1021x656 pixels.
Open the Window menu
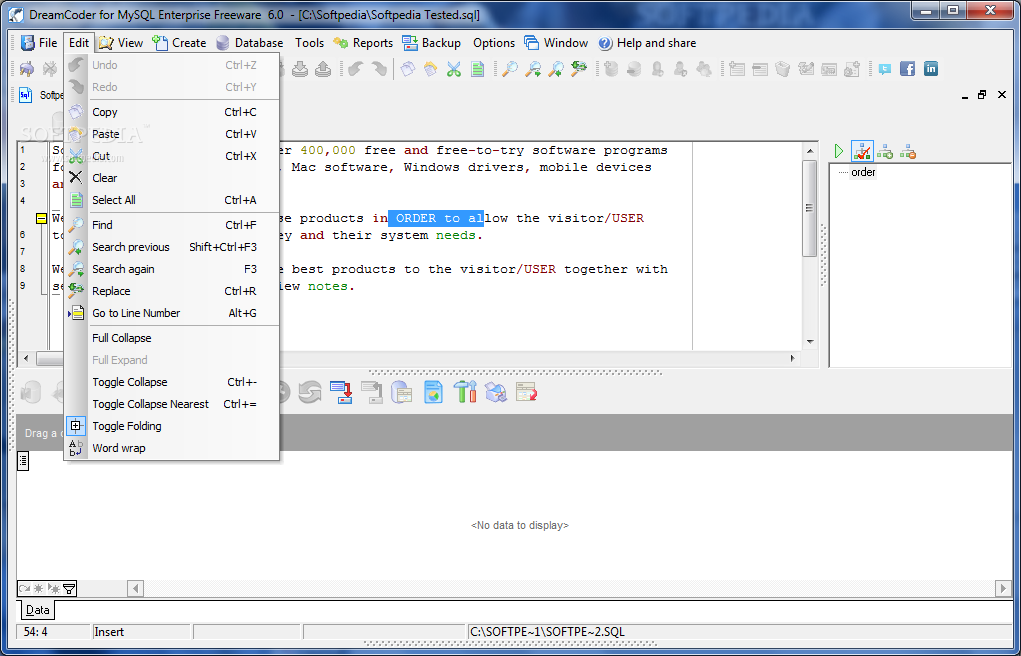[x=557, y=43]
